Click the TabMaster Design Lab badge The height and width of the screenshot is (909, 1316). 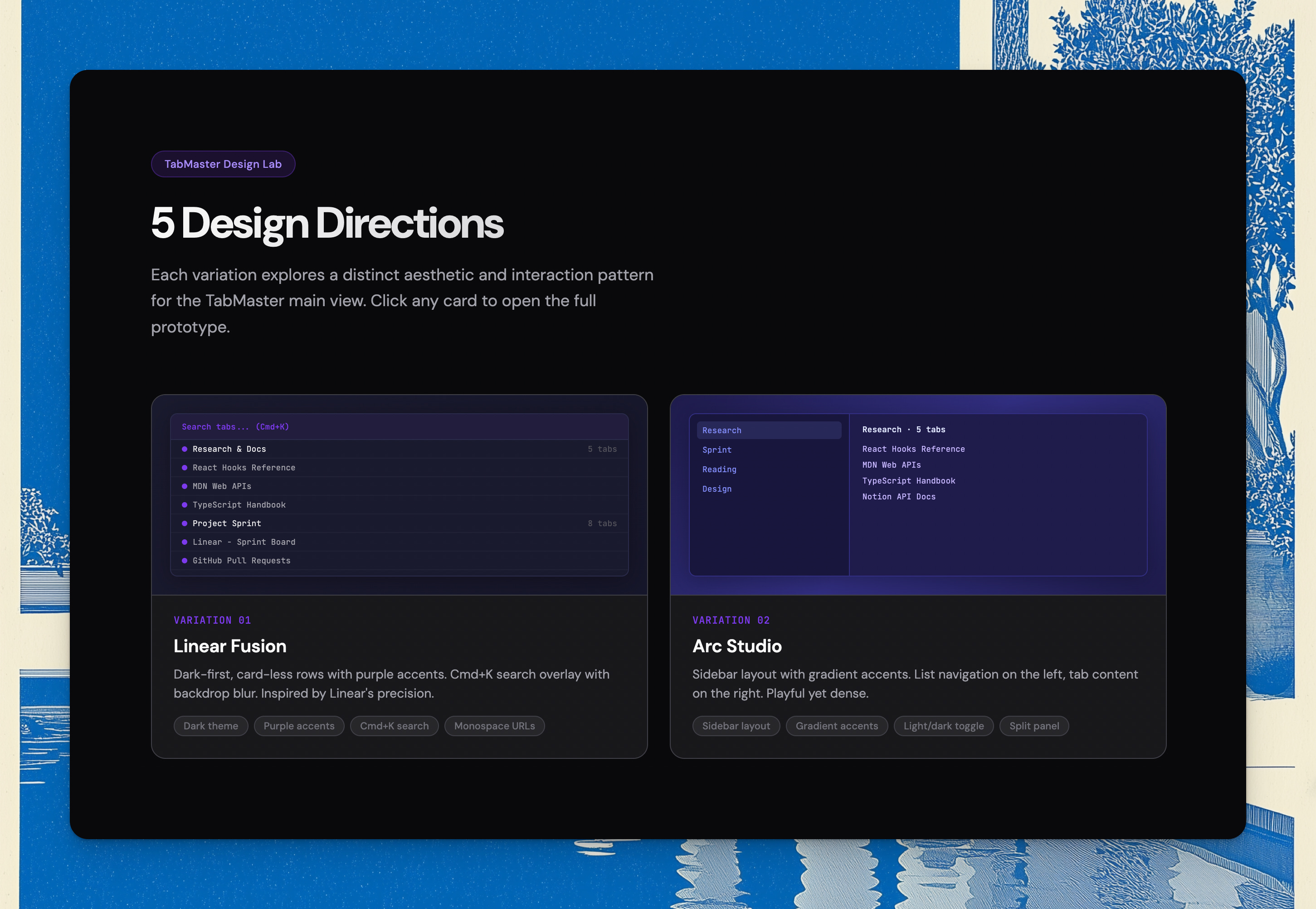223,164
